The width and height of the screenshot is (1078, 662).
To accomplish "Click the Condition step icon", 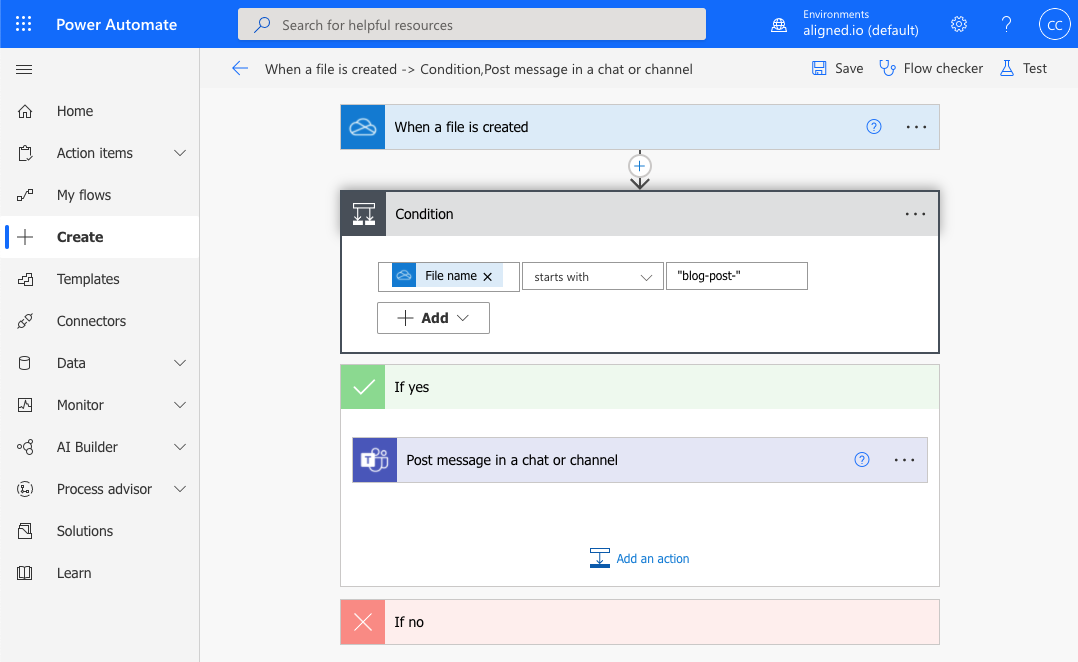I will click(364, 214).
